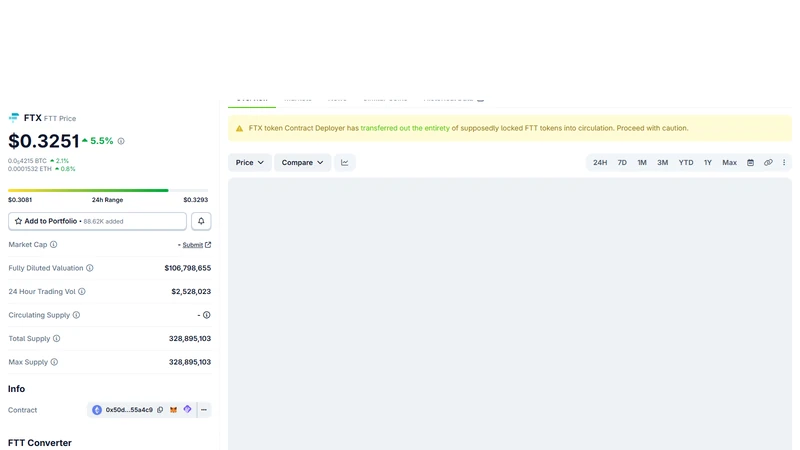This screenshot has height=450, width=800.
Task: Open the Price dropdown
Action: (249, 163)
